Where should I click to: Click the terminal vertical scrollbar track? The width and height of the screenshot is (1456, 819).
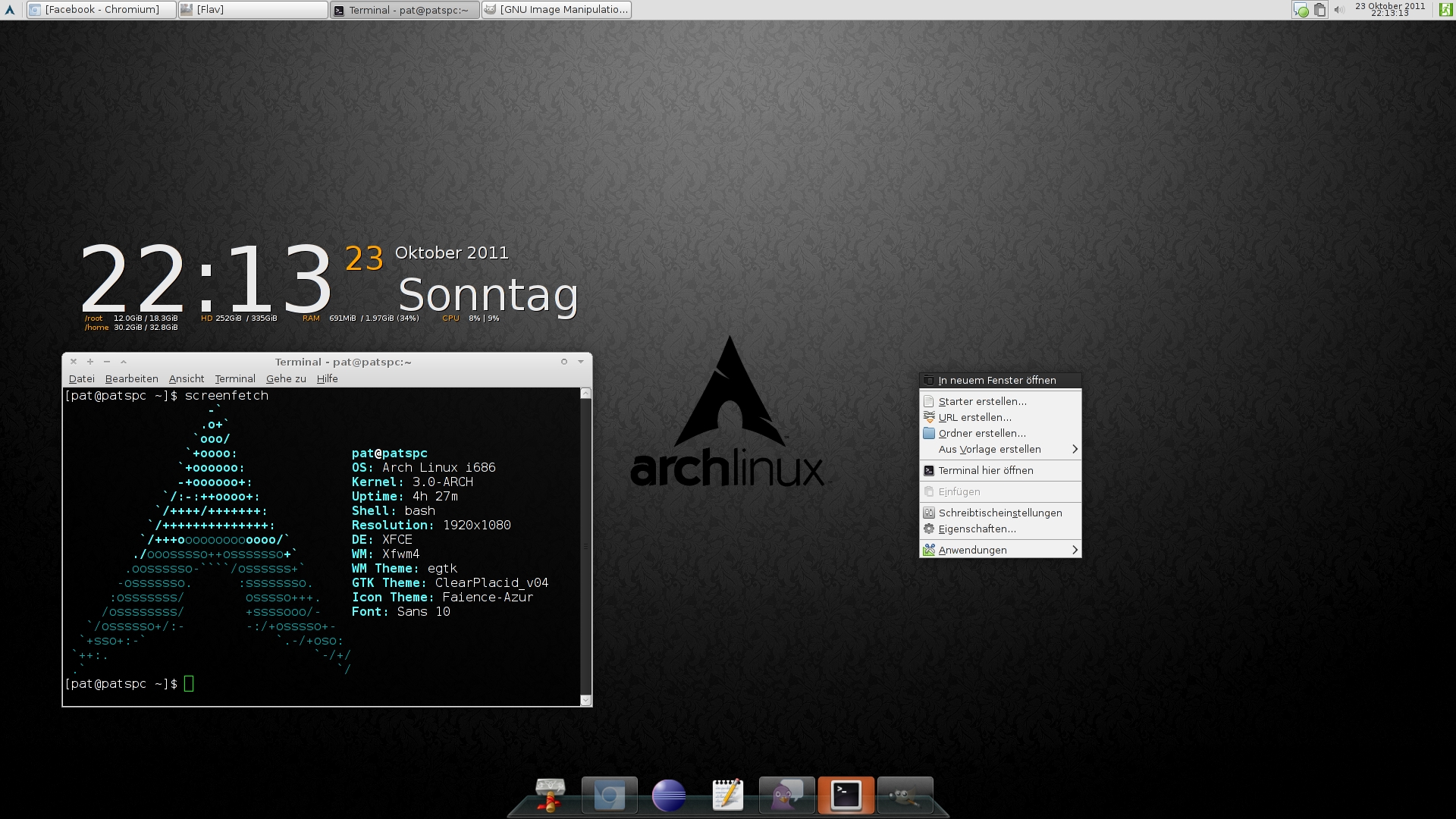click(585, 546)
